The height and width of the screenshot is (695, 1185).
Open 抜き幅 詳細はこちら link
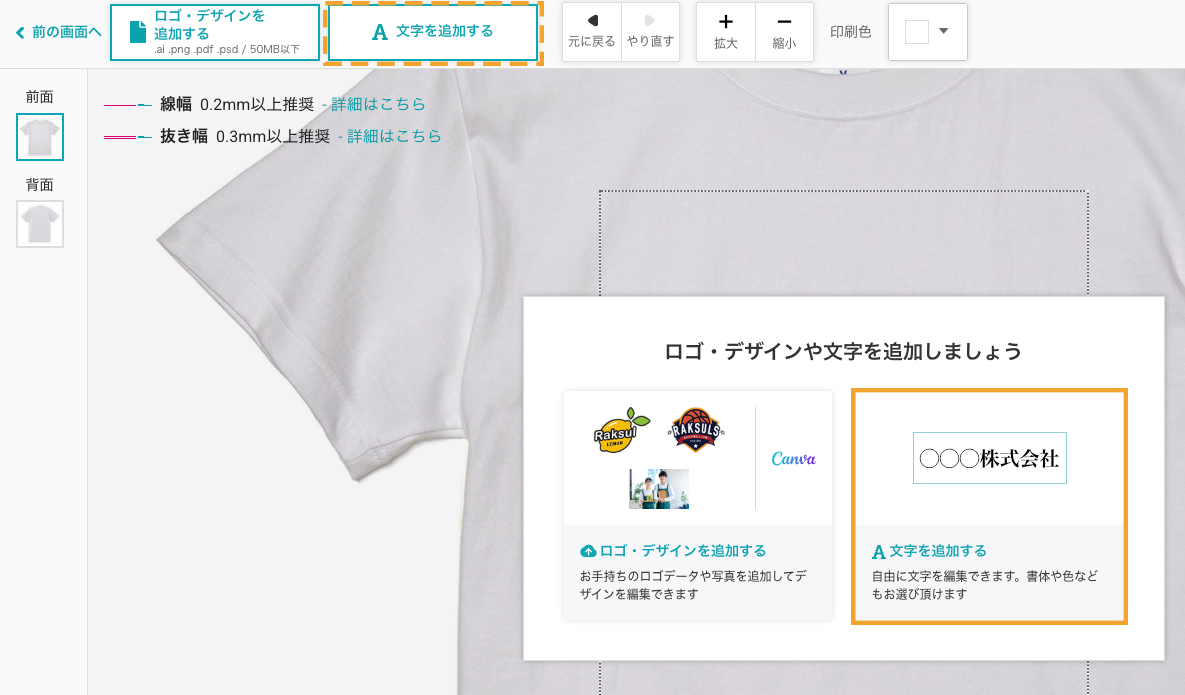(x=394, y=136)
